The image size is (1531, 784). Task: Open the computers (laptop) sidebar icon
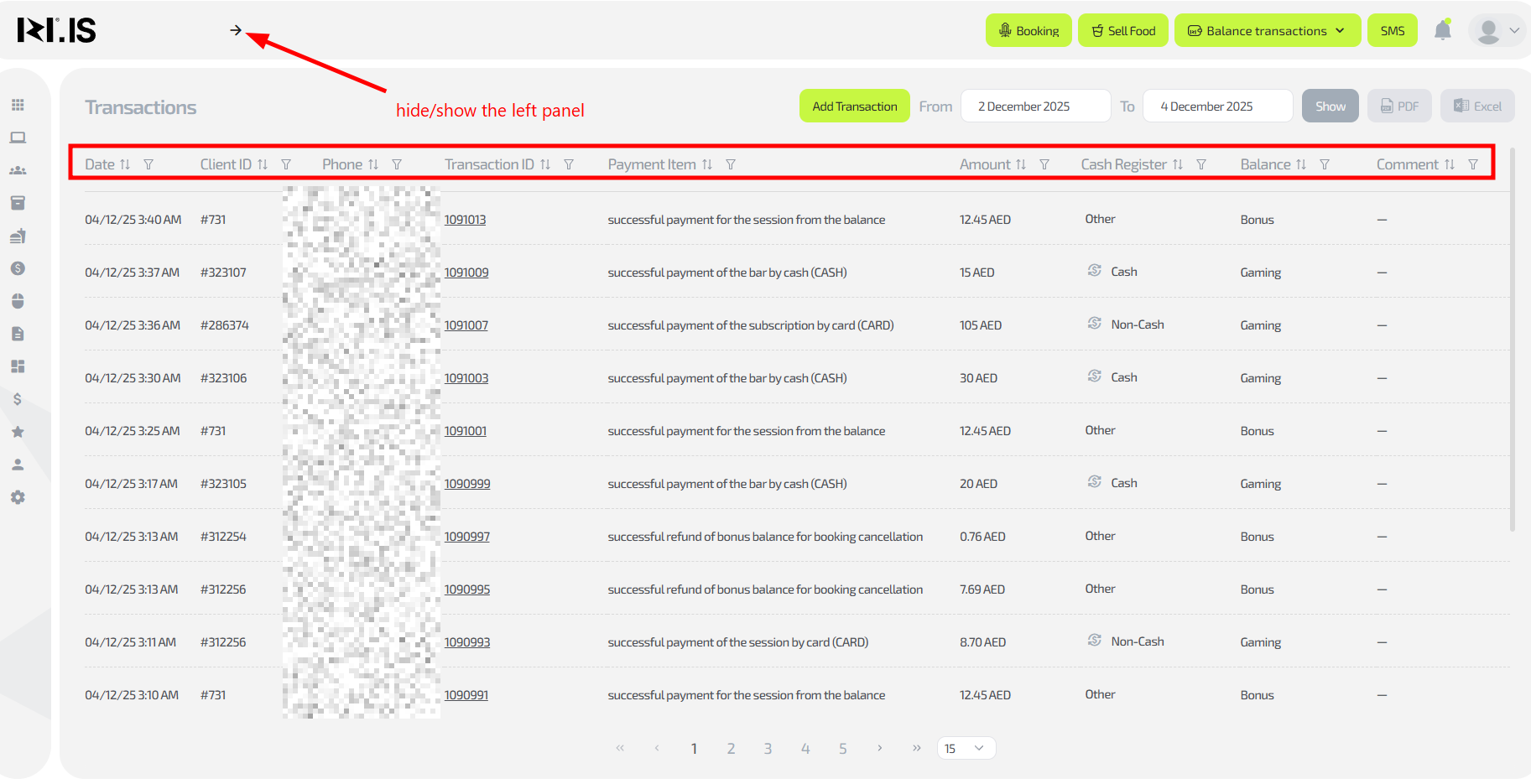(18, 138)
